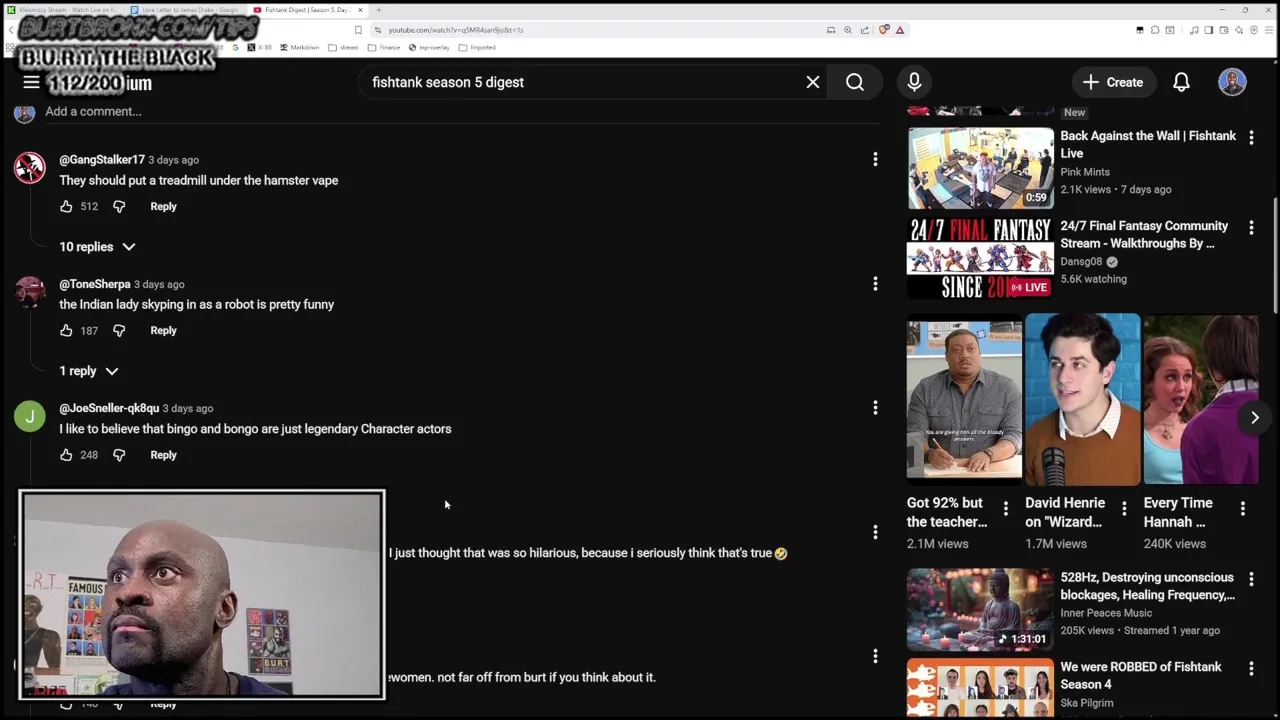Image resolution: width=1280 pixels, height=720 pixels.
Task: Dislike JoeSneller-qk8qu's comment
Action: pos(119,455)
